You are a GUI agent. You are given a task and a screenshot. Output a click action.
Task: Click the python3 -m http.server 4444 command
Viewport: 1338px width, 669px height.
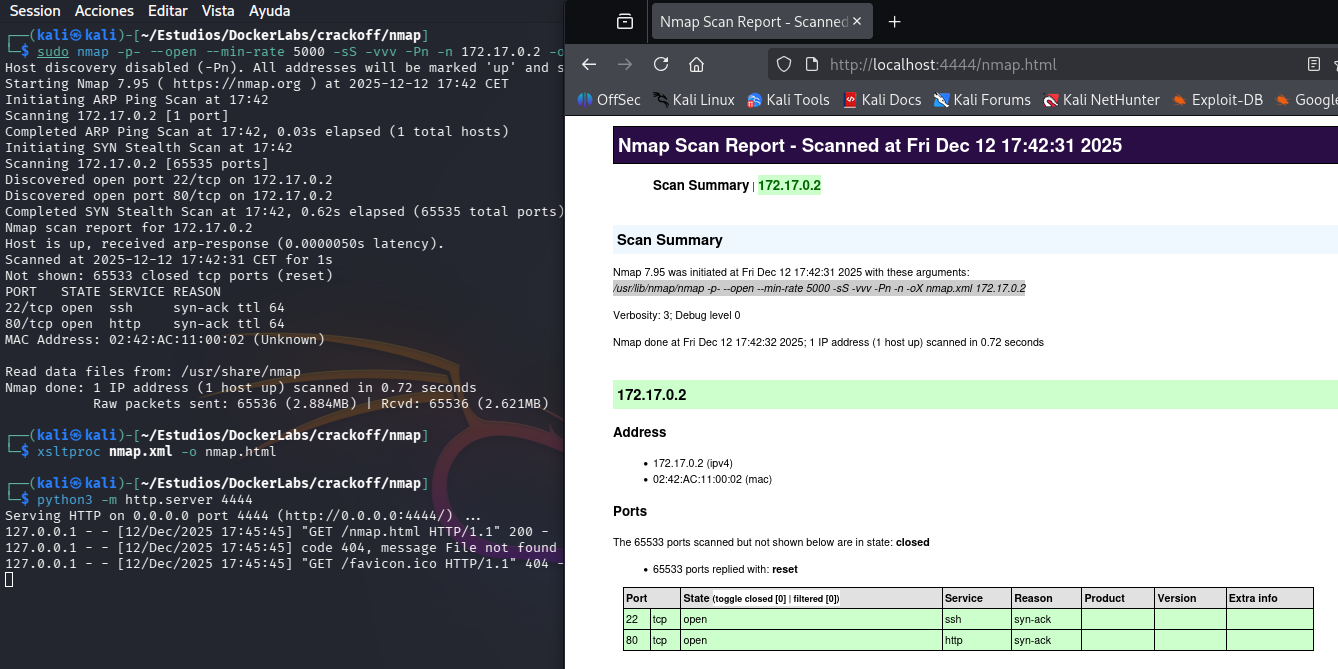(x=145, y=499)
